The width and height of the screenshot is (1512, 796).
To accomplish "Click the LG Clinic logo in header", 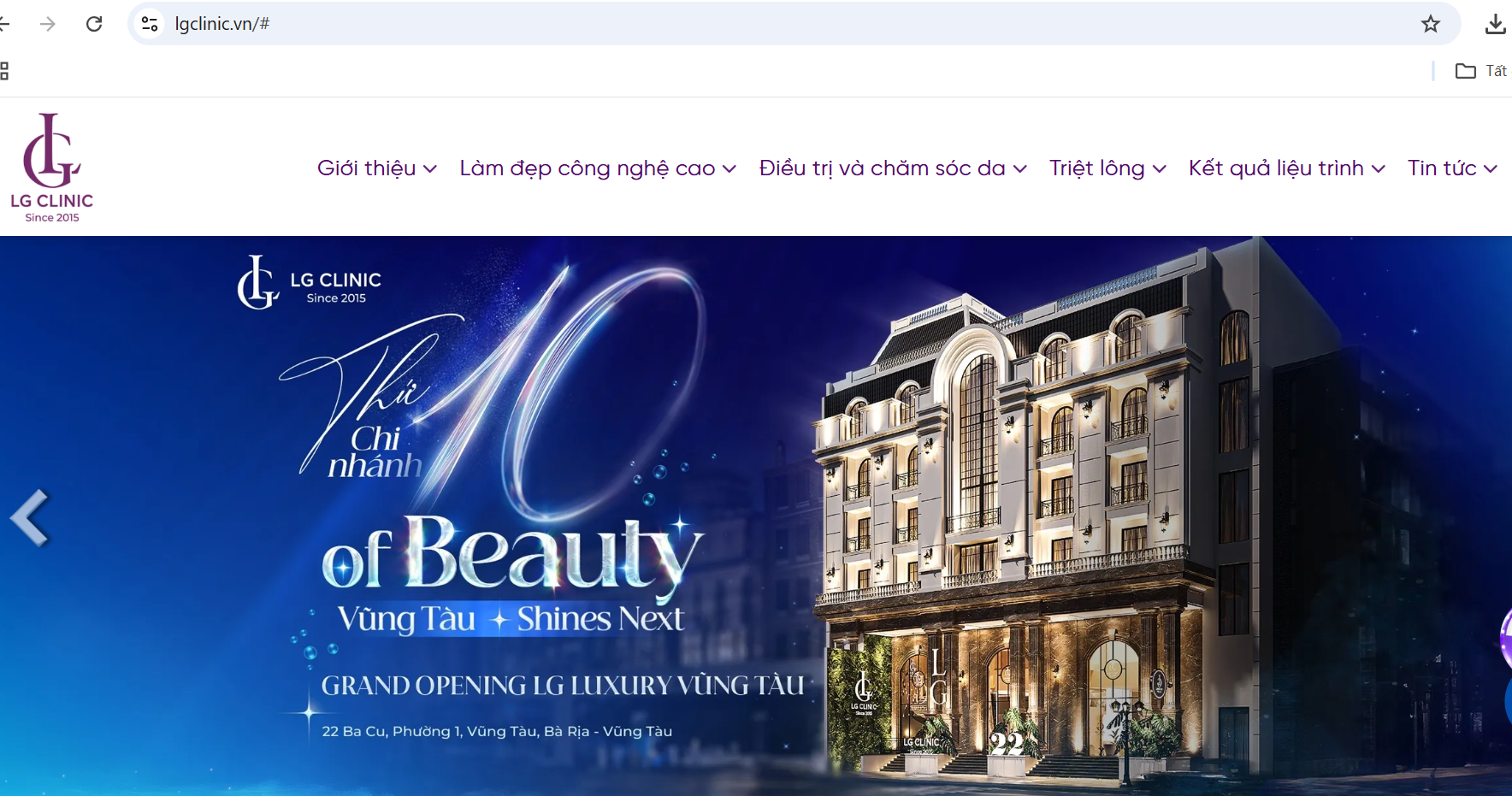I will point(52,168).
